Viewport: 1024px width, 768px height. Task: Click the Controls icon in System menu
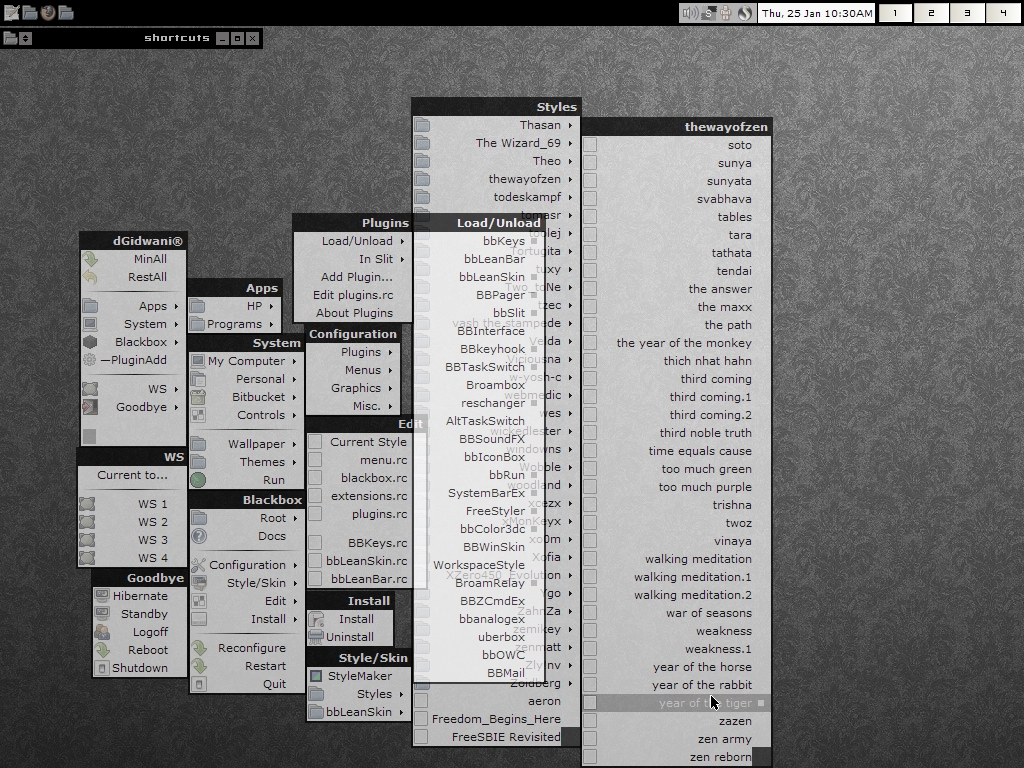[198, 415]
